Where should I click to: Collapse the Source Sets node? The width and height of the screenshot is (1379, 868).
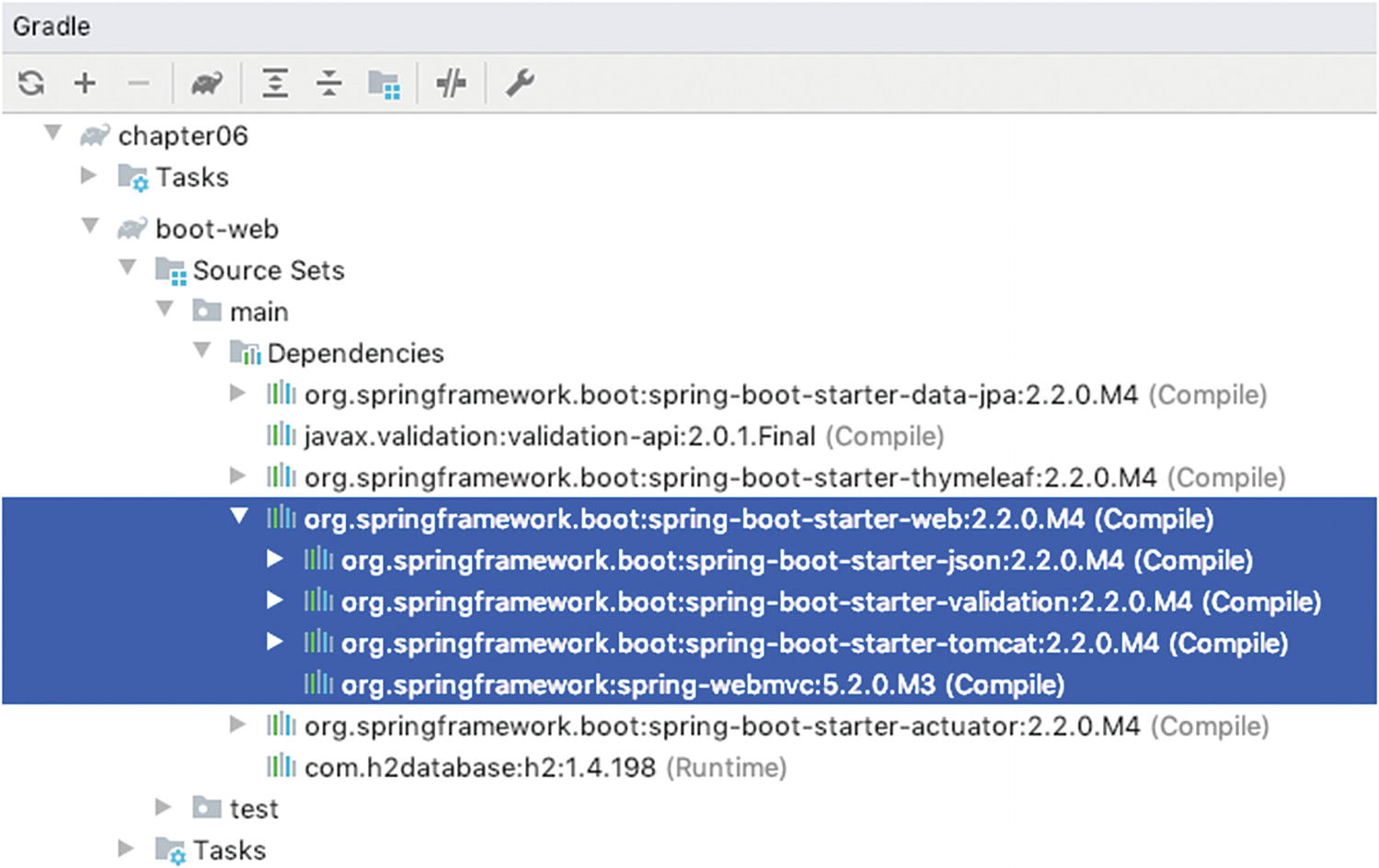[128, 268]
